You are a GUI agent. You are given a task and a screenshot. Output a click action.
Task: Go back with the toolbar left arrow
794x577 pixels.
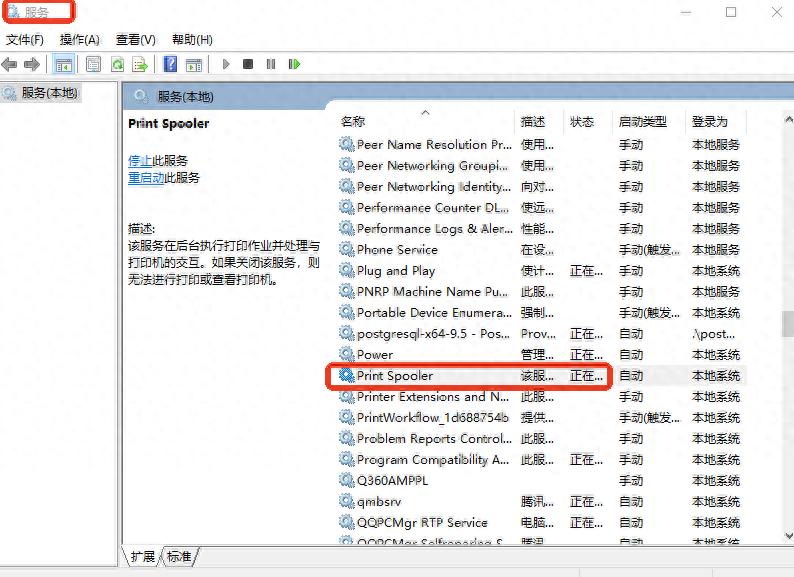click(x=9, y=64)
